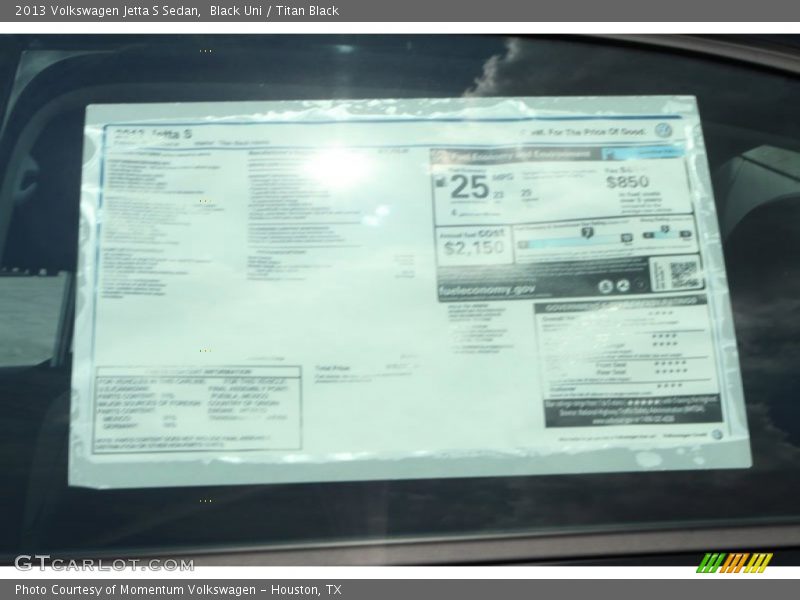This screenshot has width=800, height=600.
Task: Click the fueleconomy.gov link text
Action: pyautogui.click(x=487, y=289)
